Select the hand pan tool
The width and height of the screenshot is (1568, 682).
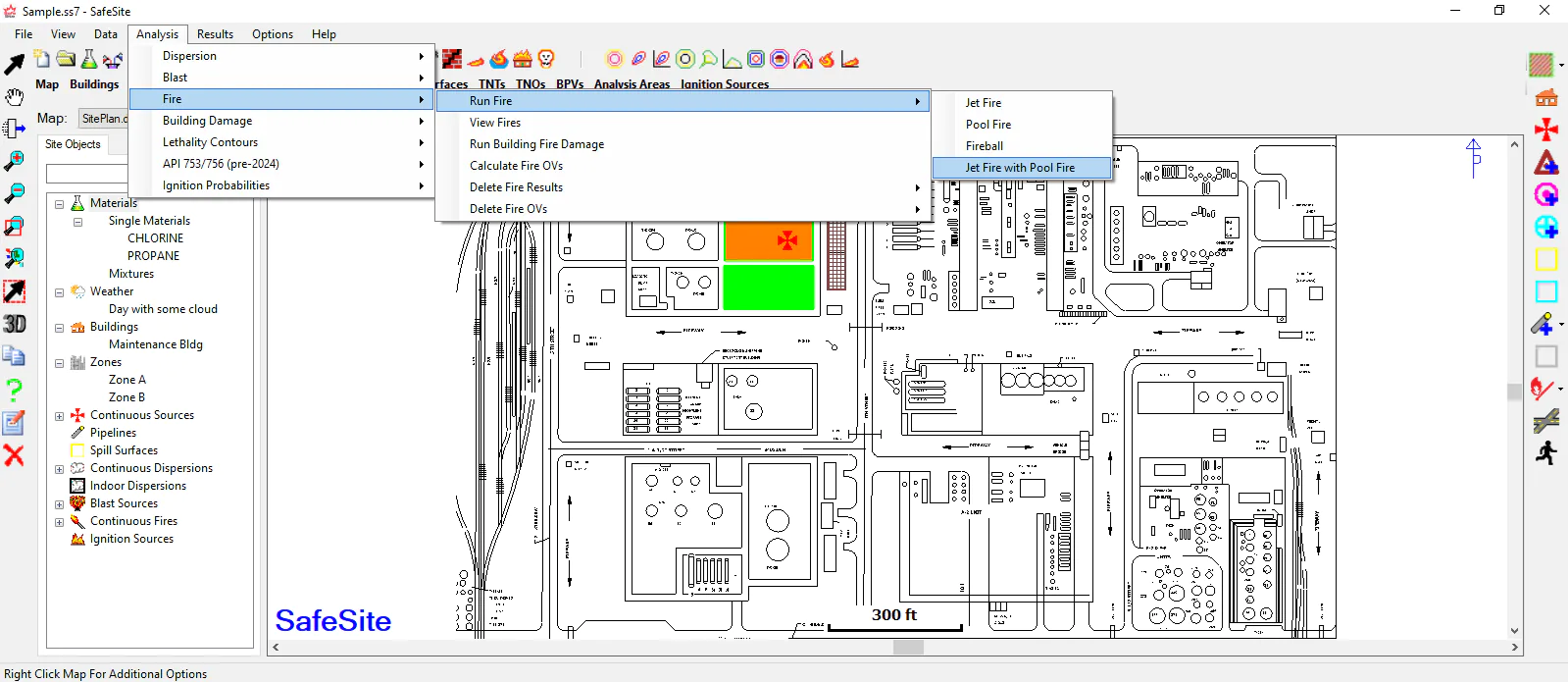point(14,96)
